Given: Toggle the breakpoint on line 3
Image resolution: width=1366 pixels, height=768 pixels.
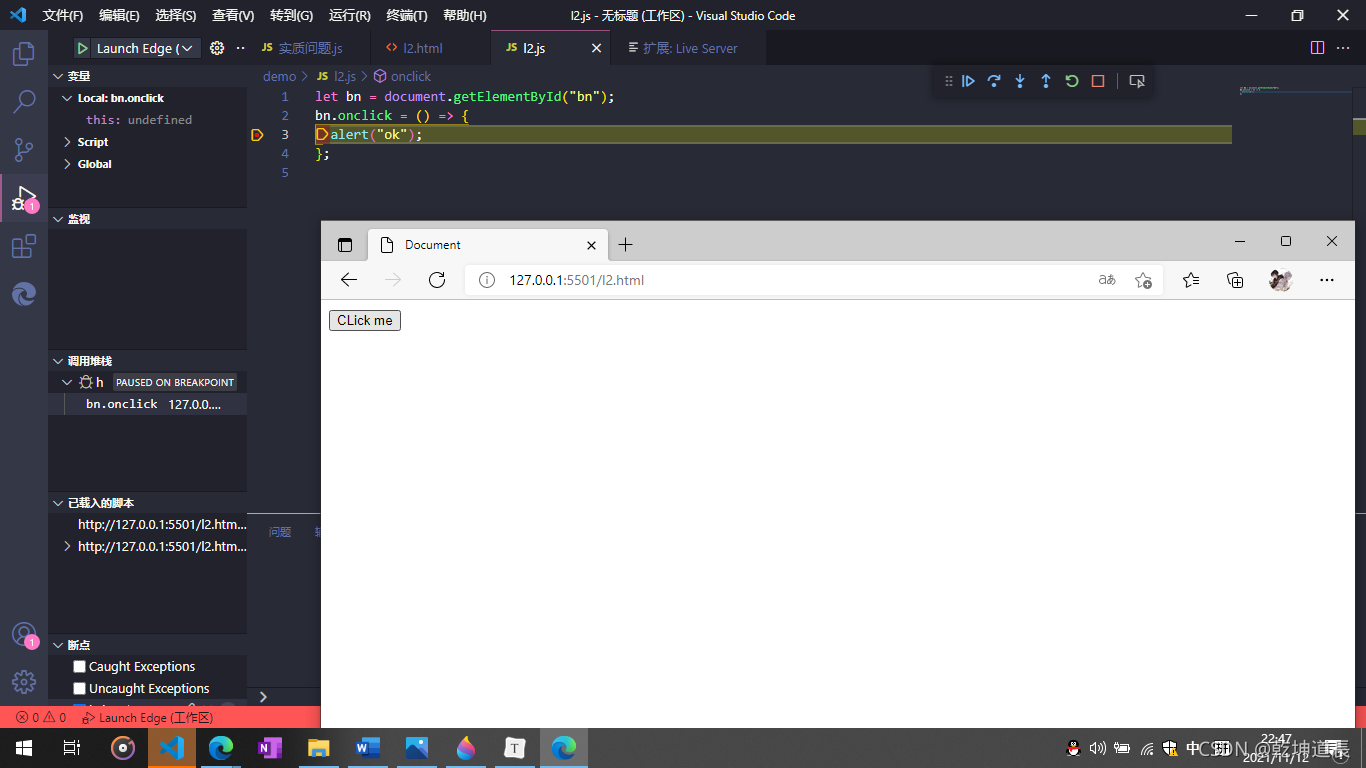Looking at the screenshot, I should click(x=256, y=134).
